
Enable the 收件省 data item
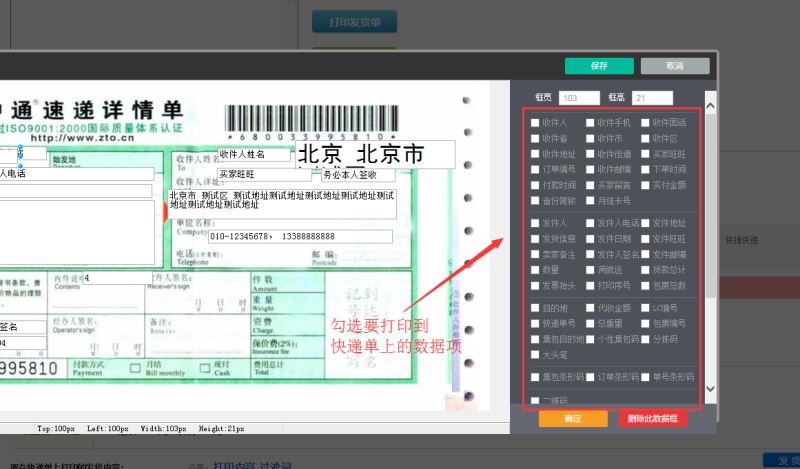tap(535, 138)
